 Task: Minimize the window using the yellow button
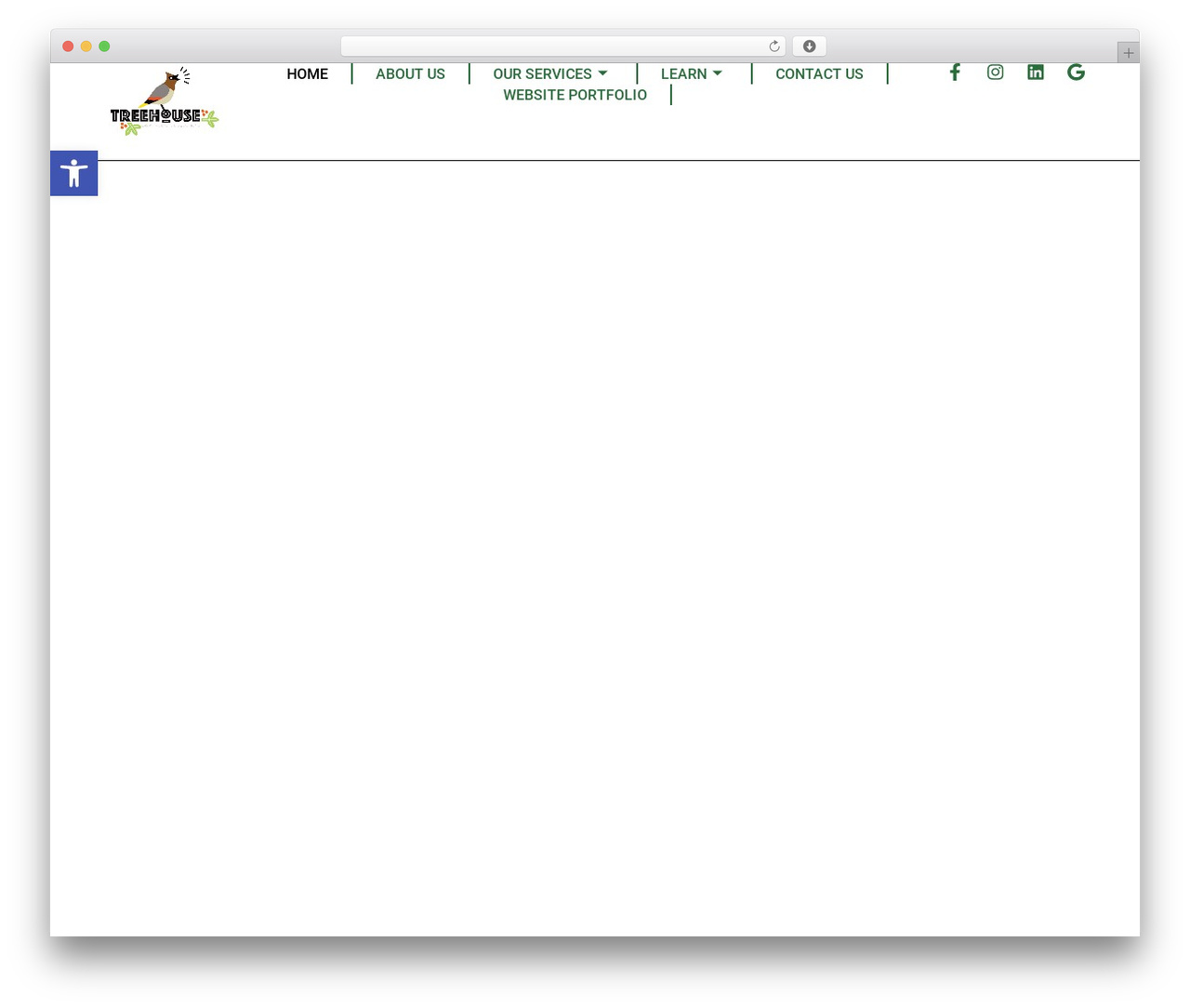point(86,46)
